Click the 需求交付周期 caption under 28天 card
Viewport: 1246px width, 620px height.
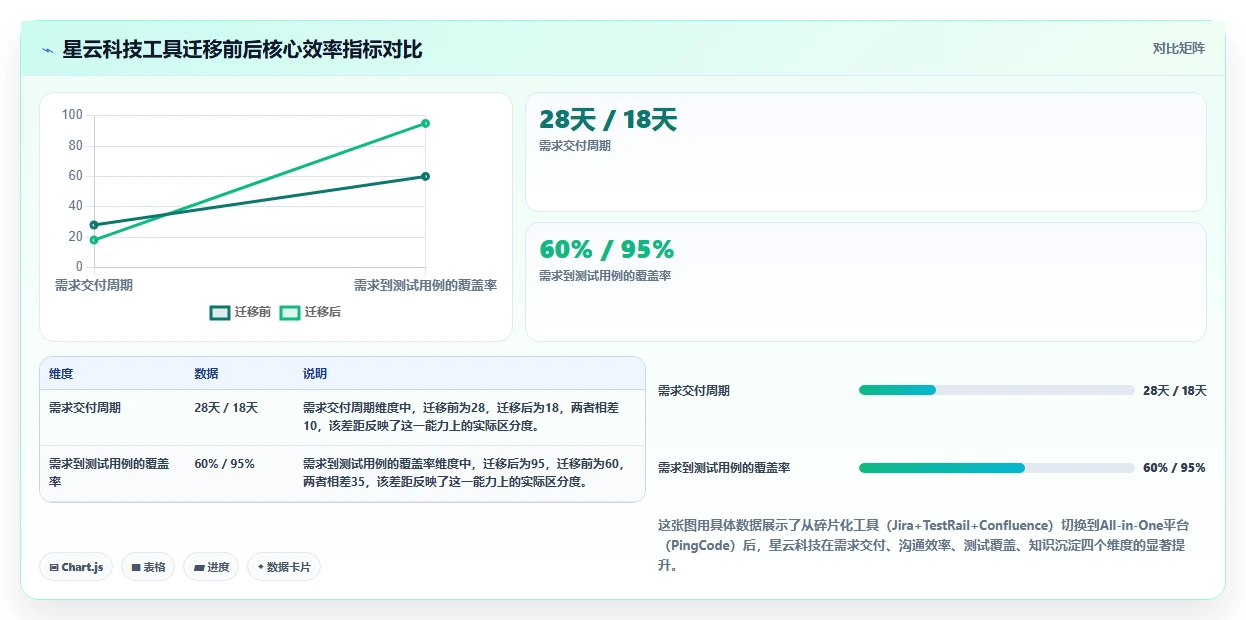(x=575, y=146)
